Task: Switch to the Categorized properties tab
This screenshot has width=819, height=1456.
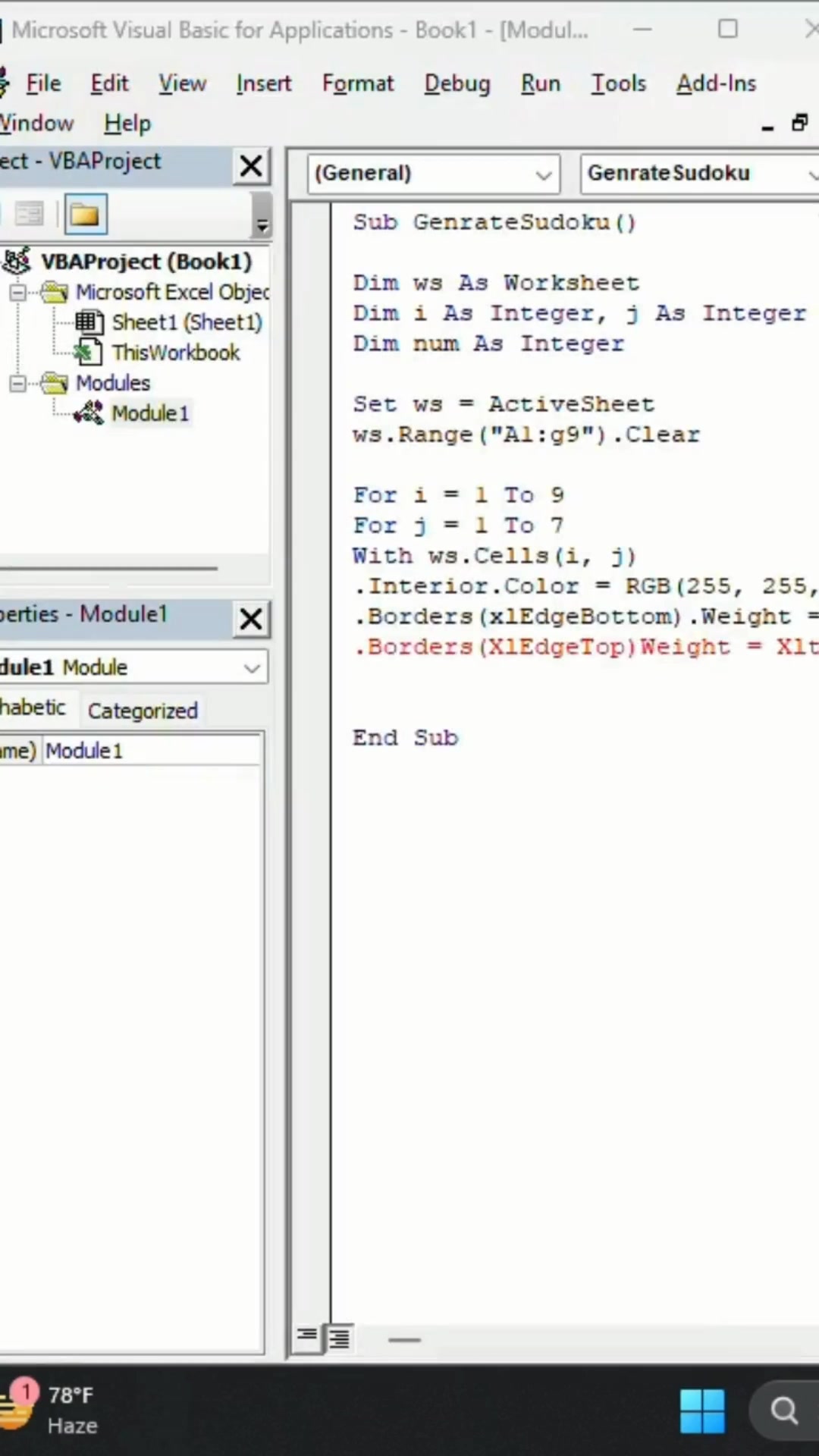Action: pos(143,711)
